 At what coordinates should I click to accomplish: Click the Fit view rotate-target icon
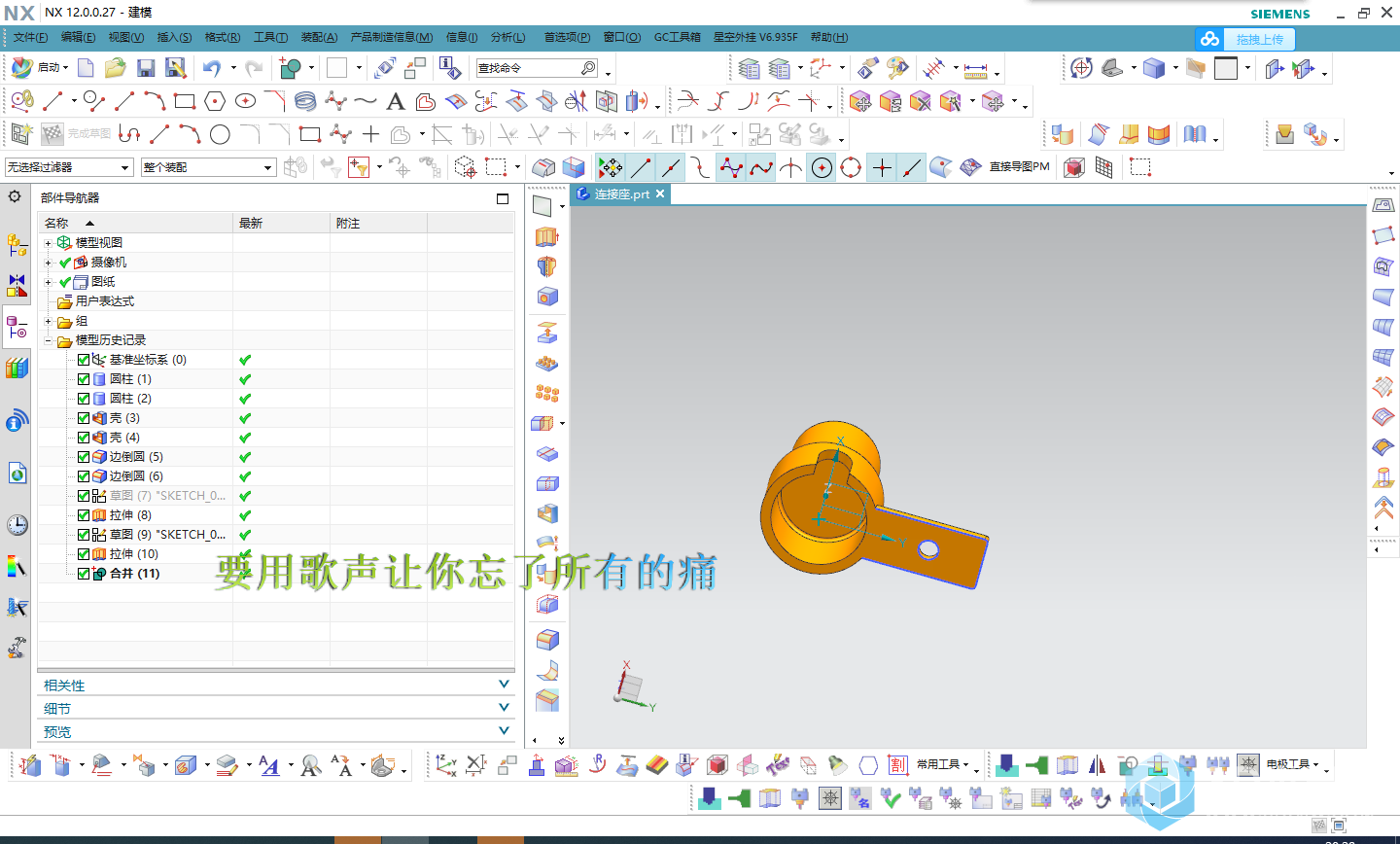(1081, 68)
